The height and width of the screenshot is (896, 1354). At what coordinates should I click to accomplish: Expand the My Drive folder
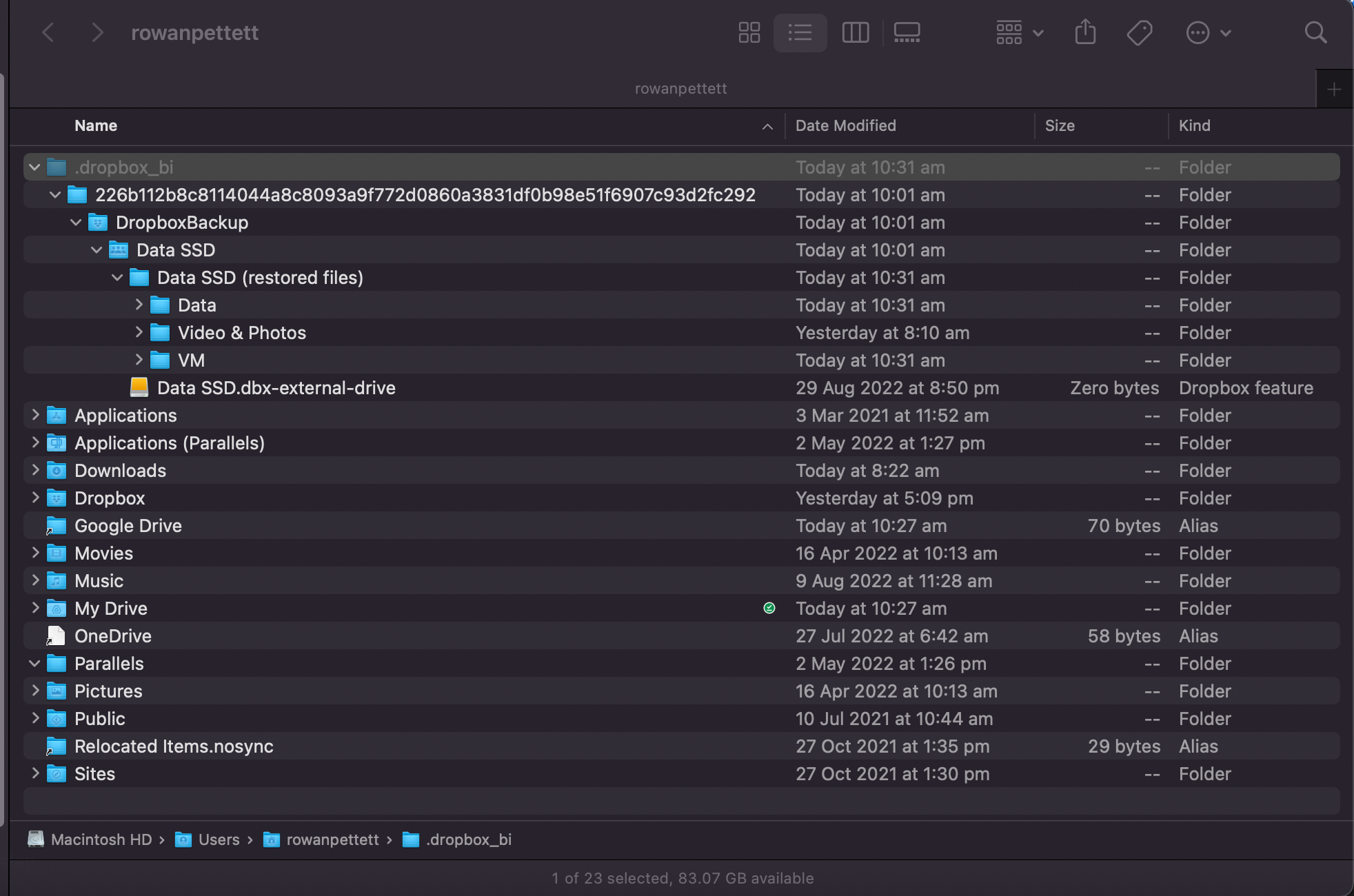tap(35, 607)
